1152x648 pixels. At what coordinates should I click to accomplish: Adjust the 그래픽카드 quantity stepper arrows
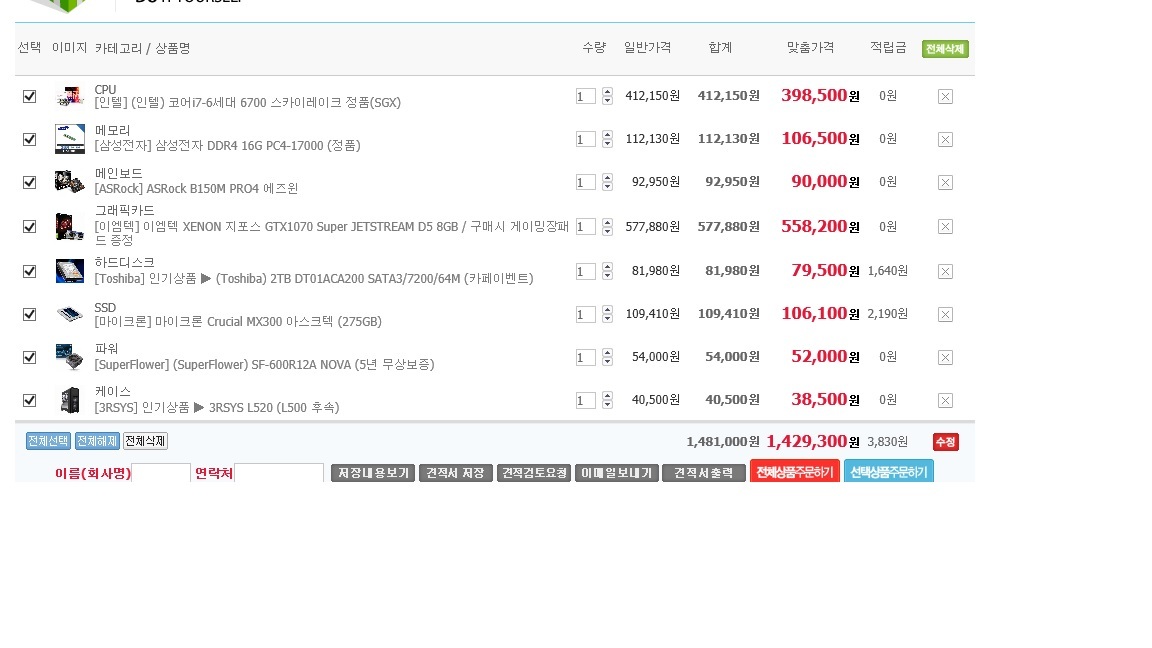pyautogui.click(x=607, y=227)
